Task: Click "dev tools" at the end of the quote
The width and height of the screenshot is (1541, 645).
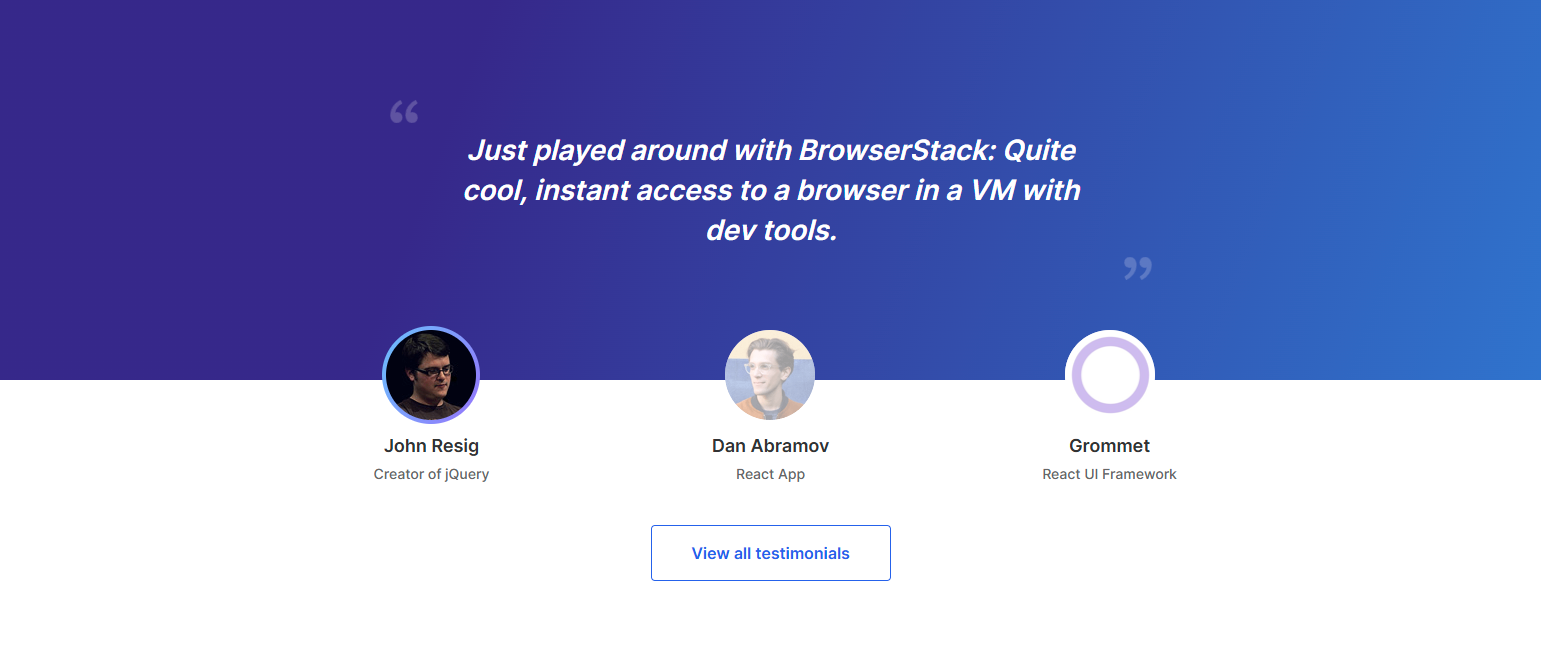Action: pos(762,231)
